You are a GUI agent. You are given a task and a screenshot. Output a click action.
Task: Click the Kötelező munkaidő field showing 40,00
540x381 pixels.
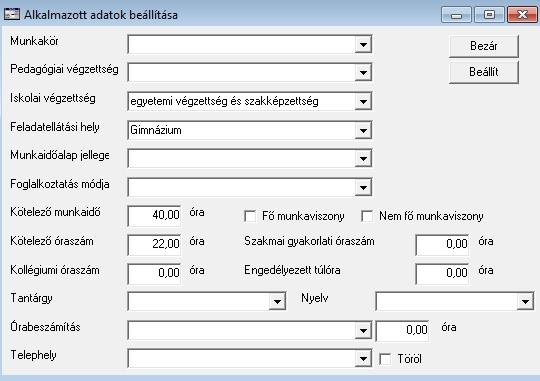point(154,215)
